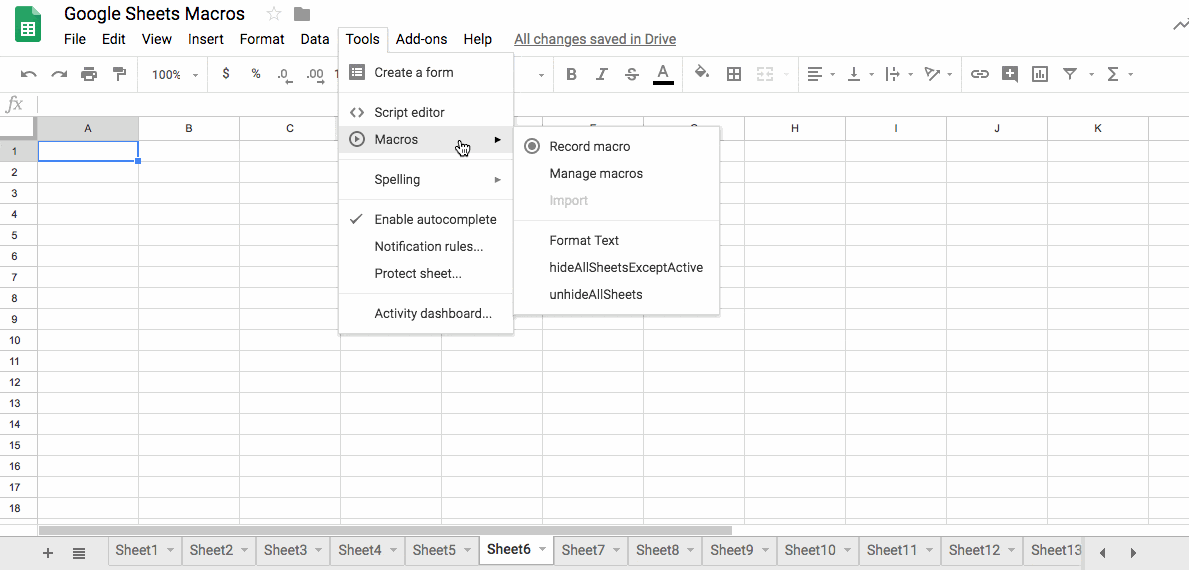Print the spreadsheet using the printer icon

(x=89, y=74)
